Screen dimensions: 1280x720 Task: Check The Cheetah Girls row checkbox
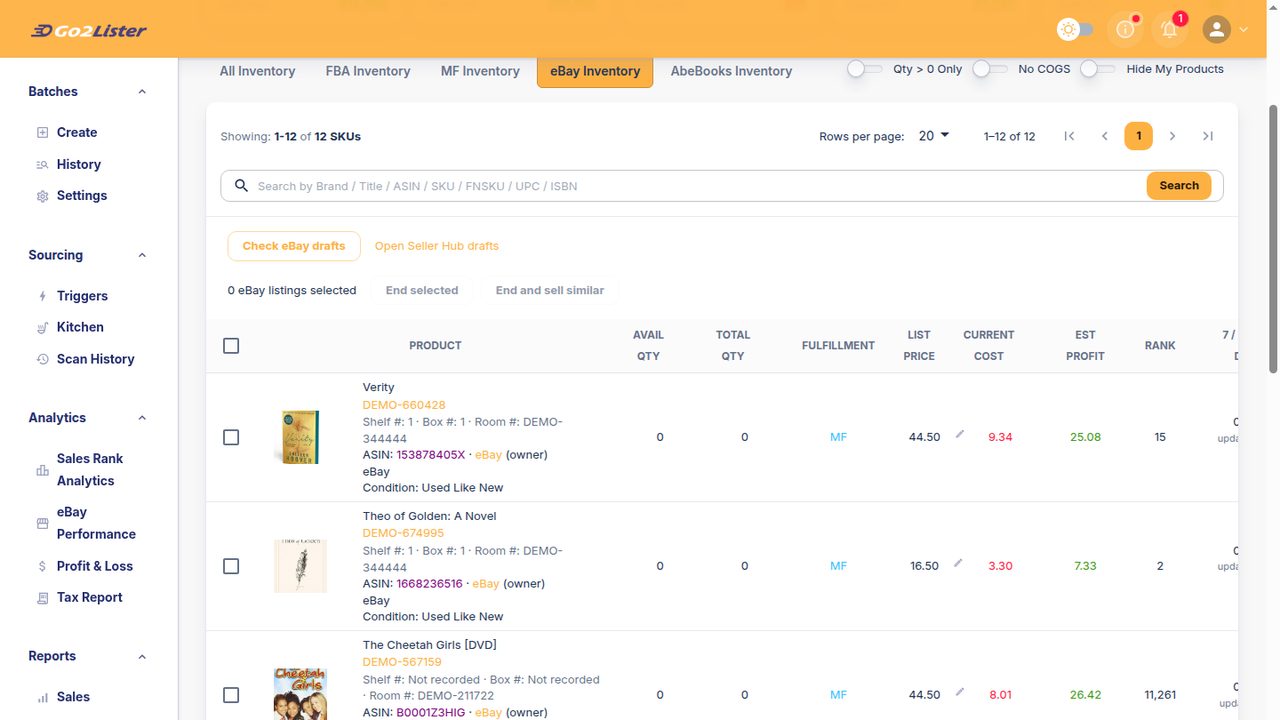click(x=231, y=695)
